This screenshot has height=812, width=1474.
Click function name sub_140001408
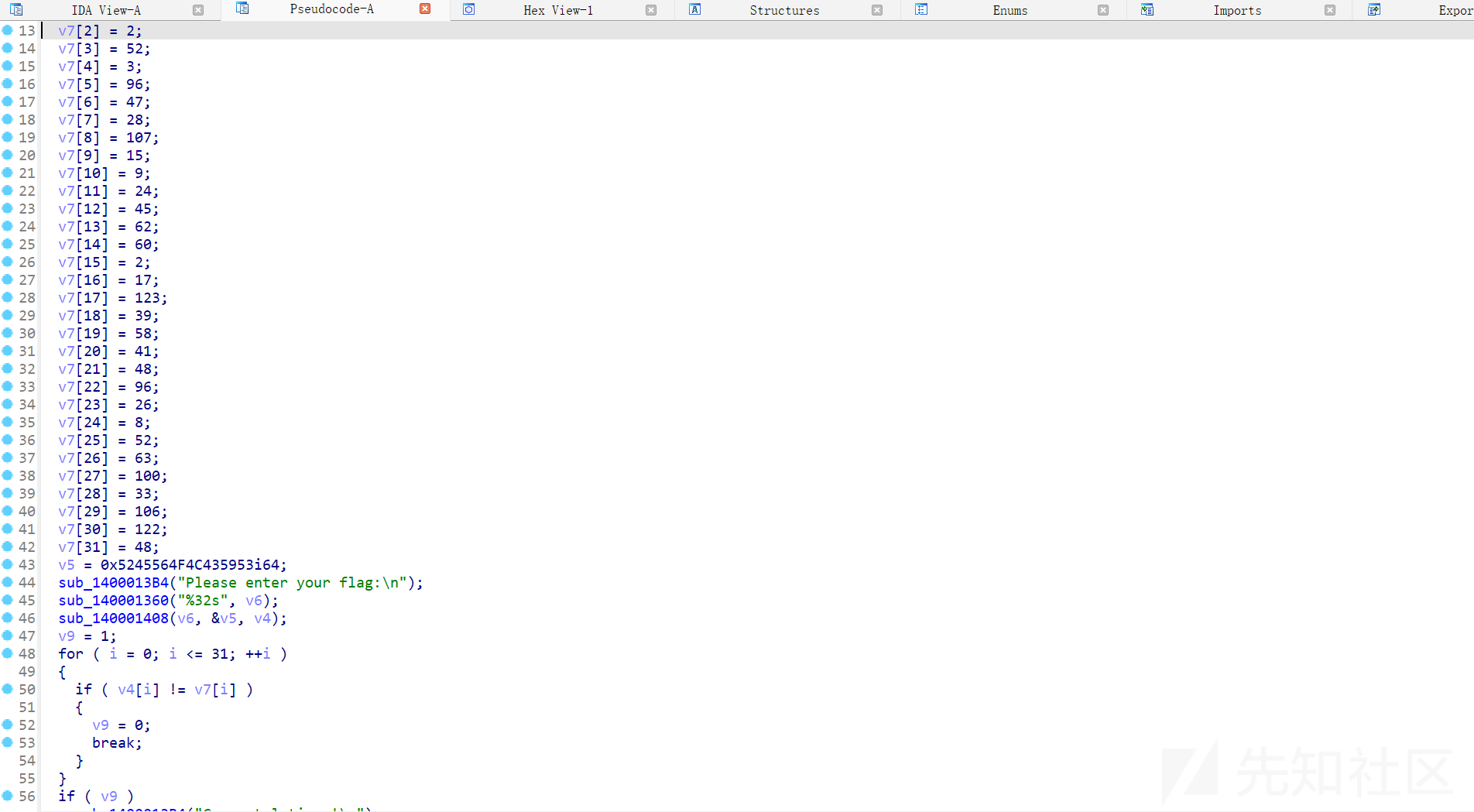click(113, 618)
